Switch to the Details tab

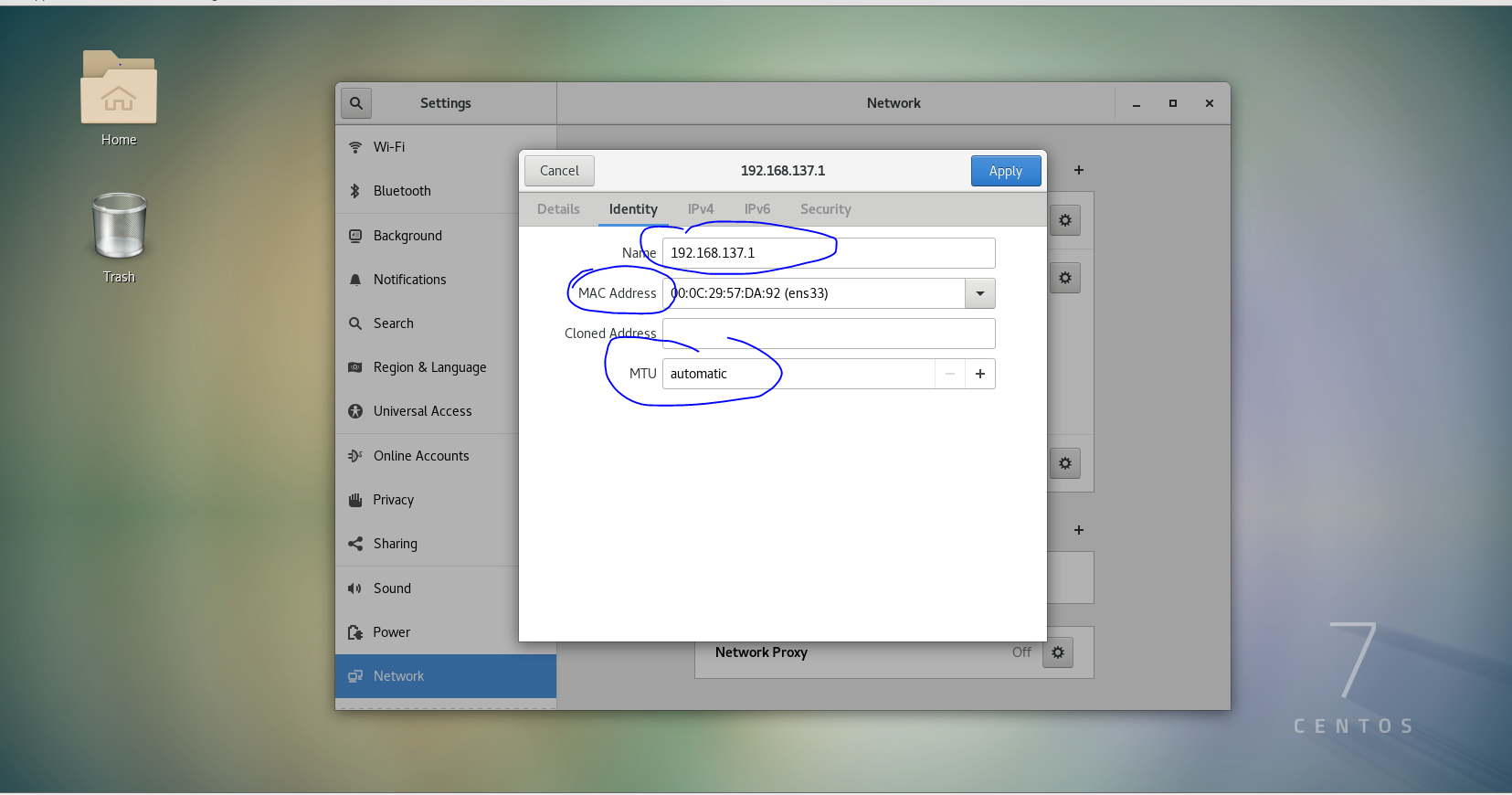click(558, 209)
